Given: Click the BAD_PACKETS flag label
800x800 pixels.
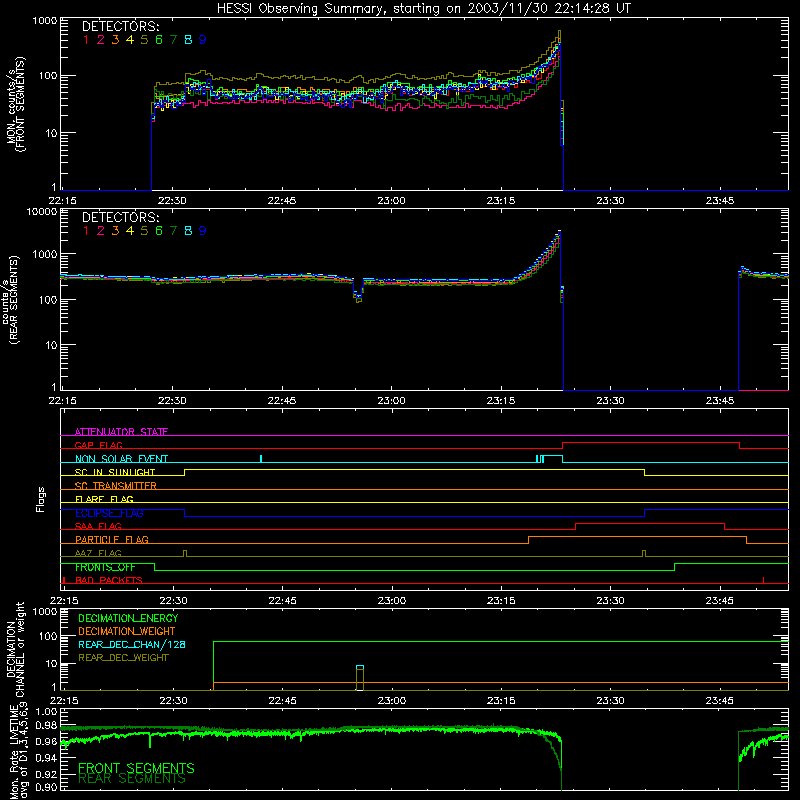Looking at the screenshot, I should (x=109, y=580).
